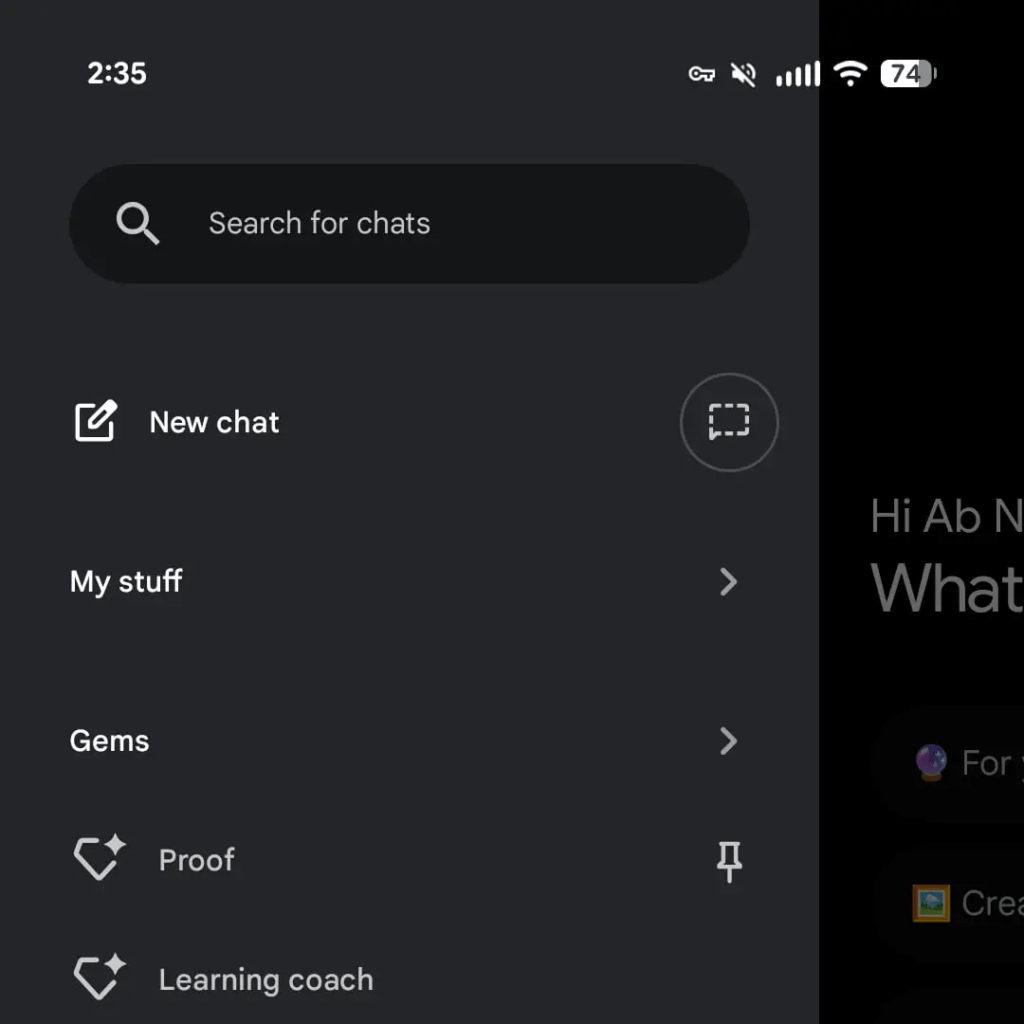This screenshot has height=1024, width=1024.
Task: Open the Proof gem
Action: click(197, 860)
